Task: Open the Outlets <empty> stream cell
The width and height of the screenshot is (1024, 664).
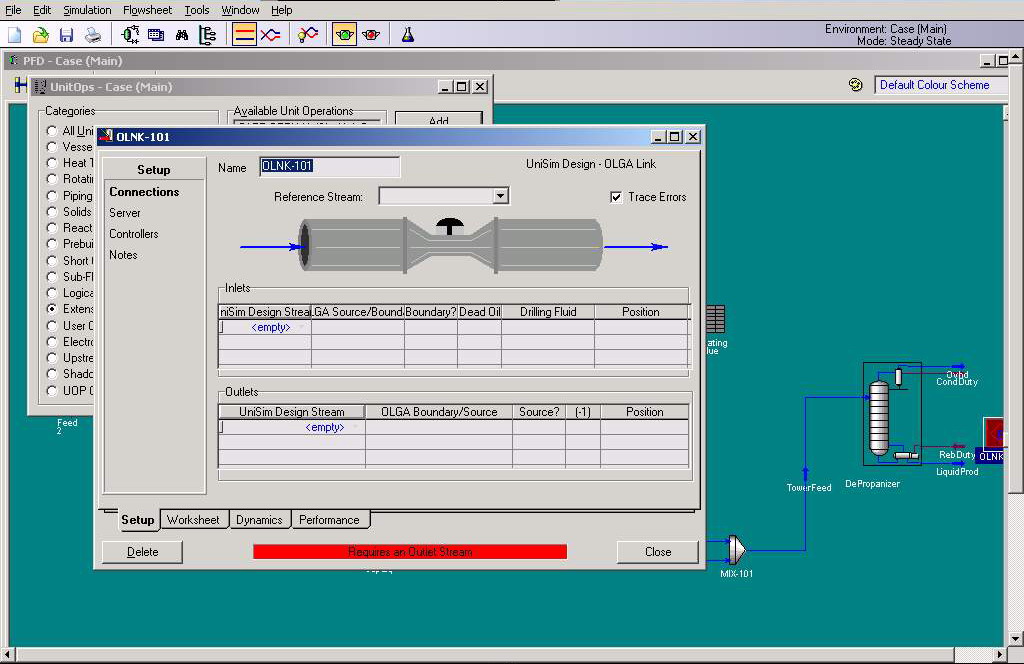Action: click(292, 427)
